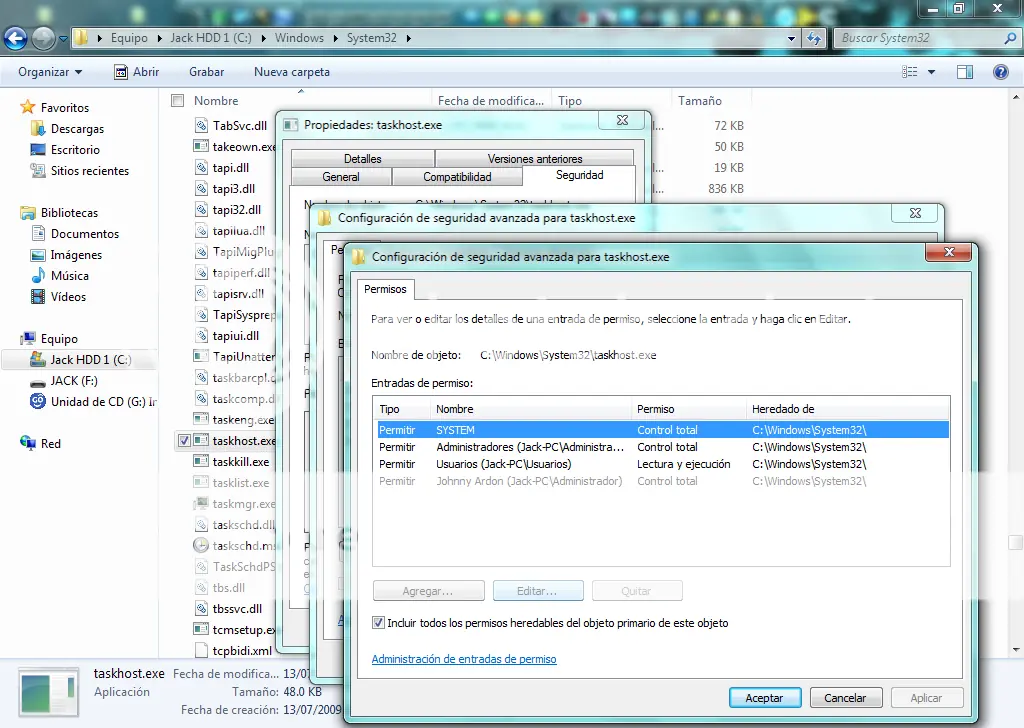
Task: Toggle the checkbox next to taskhost.exe
Action: coord(184,441)
